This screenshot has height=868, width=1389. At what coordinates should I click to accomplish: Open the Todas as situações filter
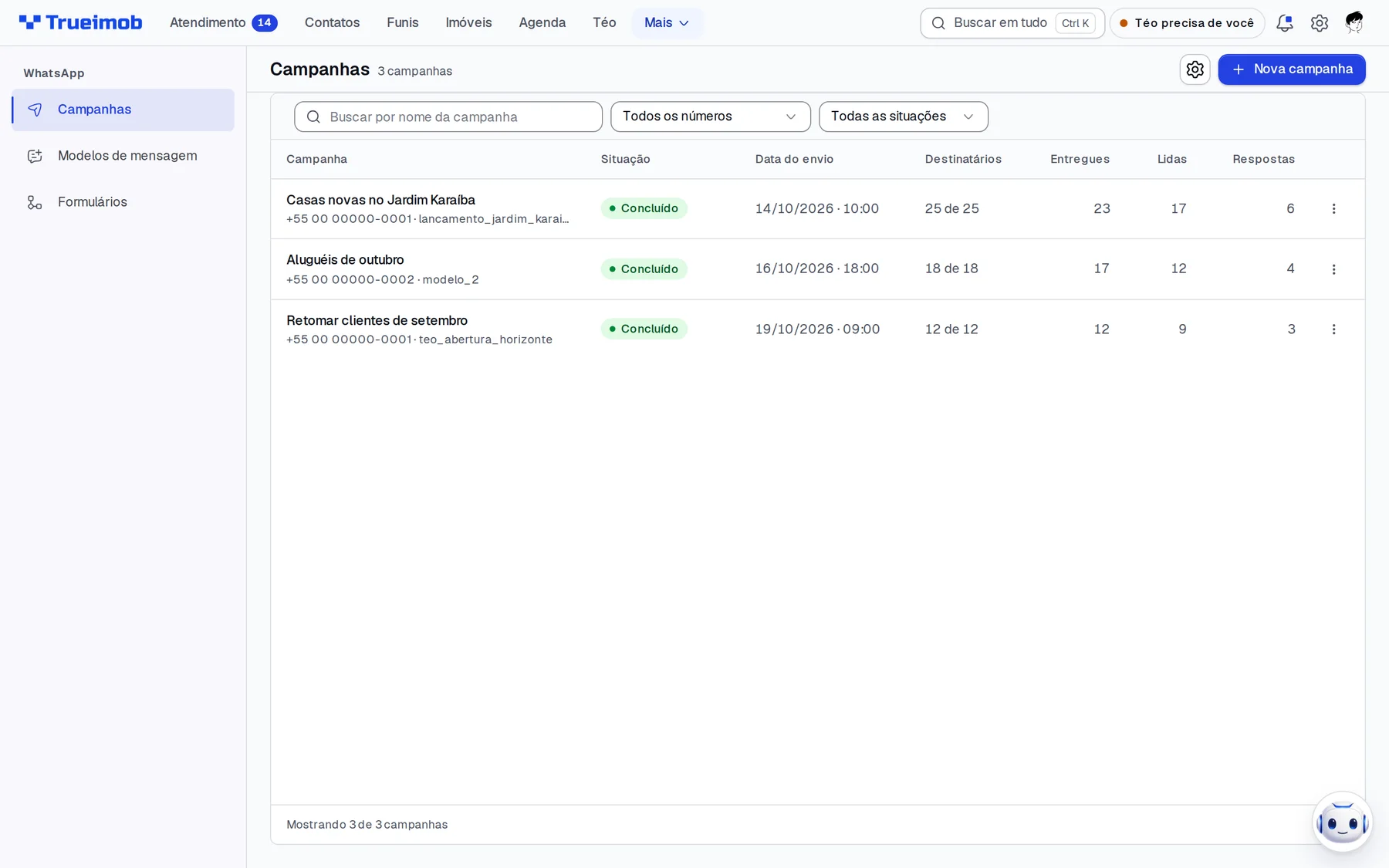tap(904, 117)
